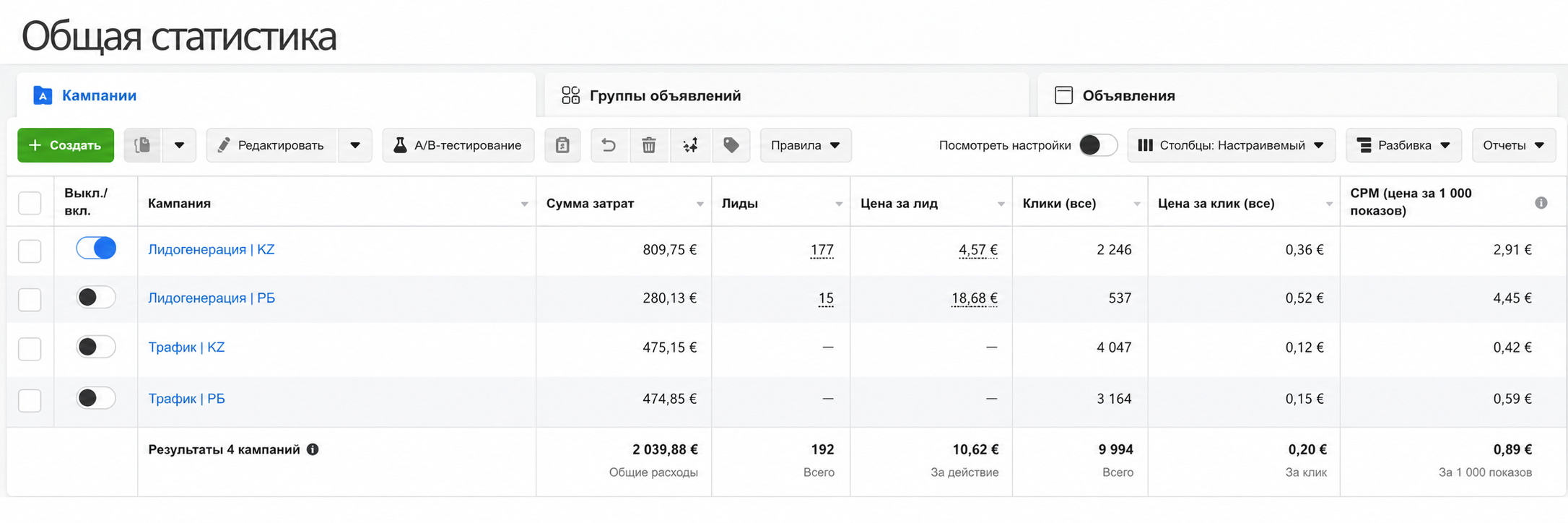Check the Лидогенерация | РБ row checkbox
Viewport: 1568px width, 523px height.
tap(30, 299)
